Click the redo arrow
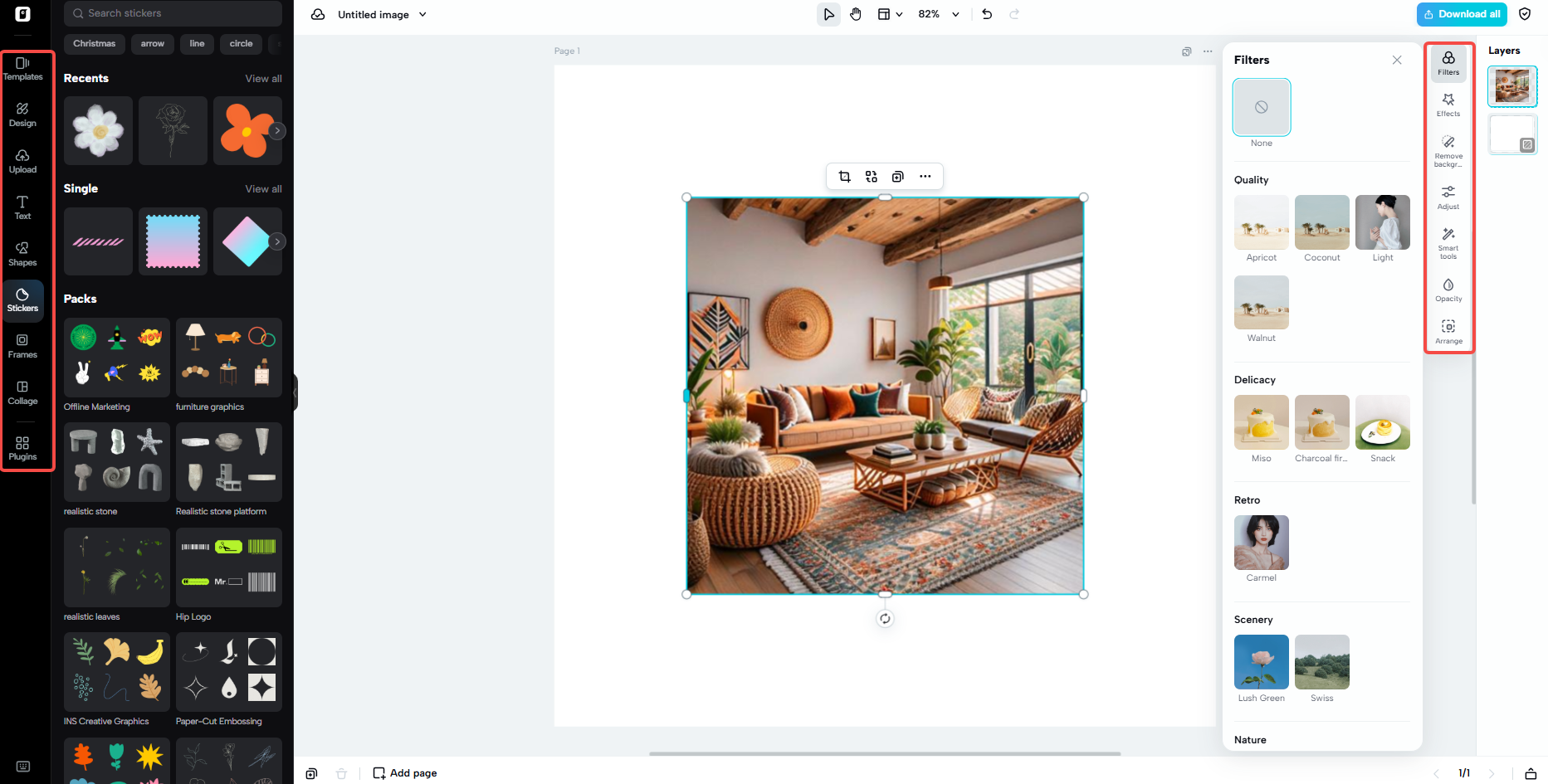Image resolution: width=1548 pixels, height=784 pixels. (1014, 14)
